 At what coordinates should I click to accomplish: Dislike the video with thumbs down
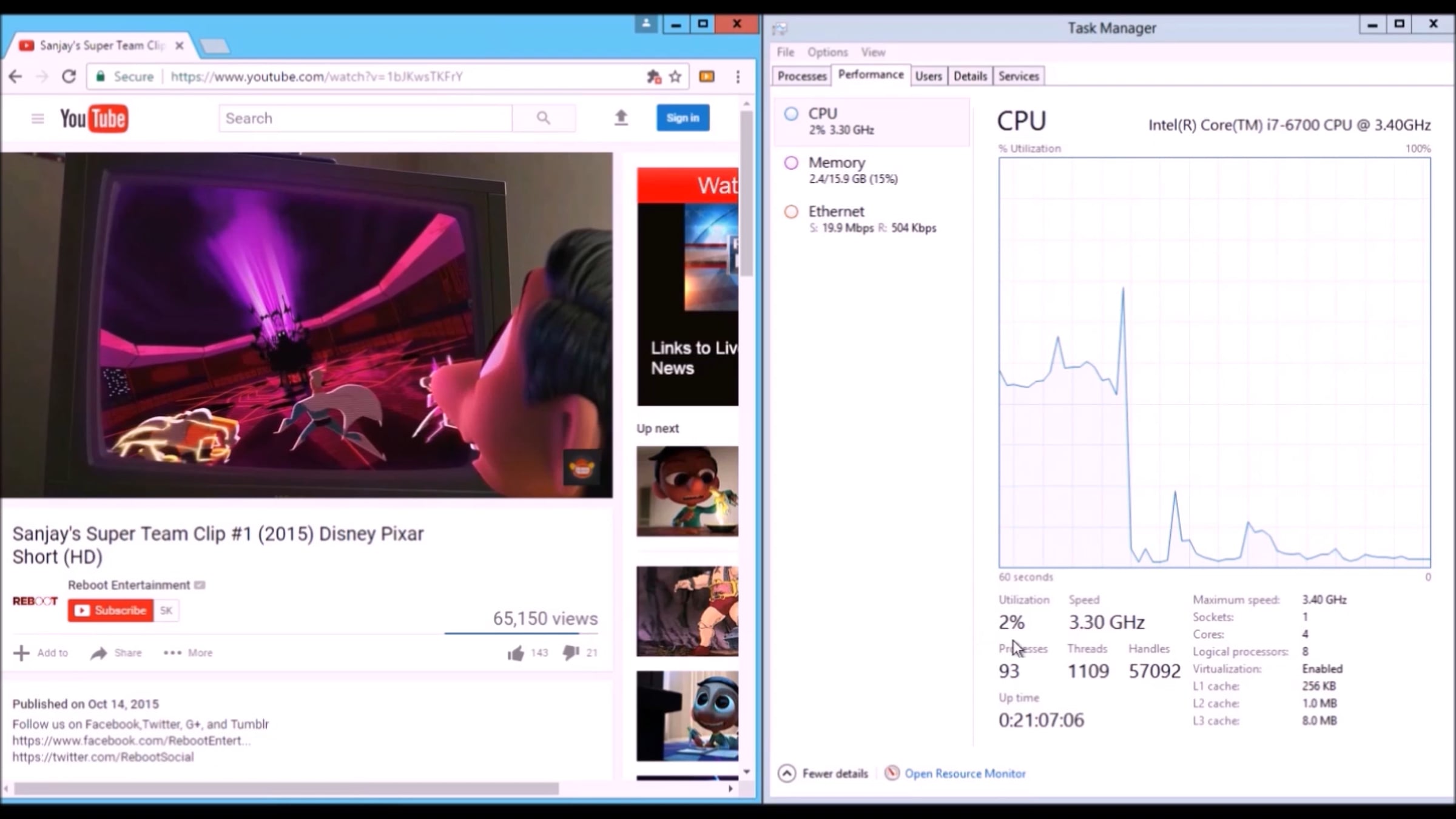[571, 653]
